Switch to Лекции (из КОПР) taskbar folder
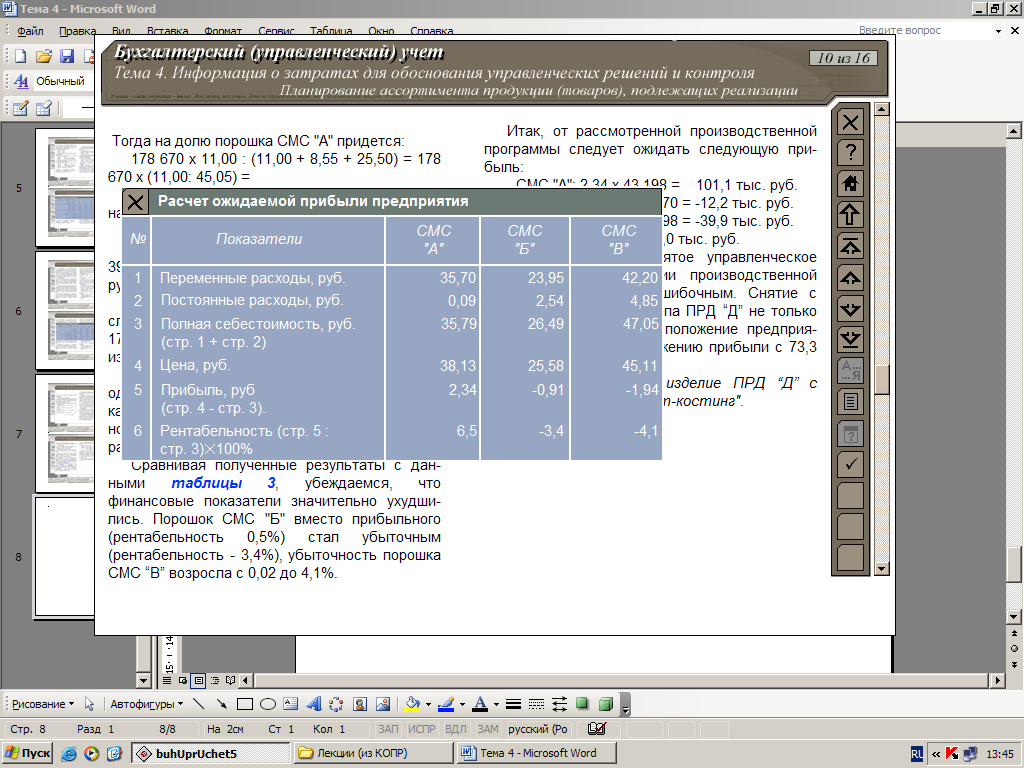The image size is (1024, 768). coord(373,753)
